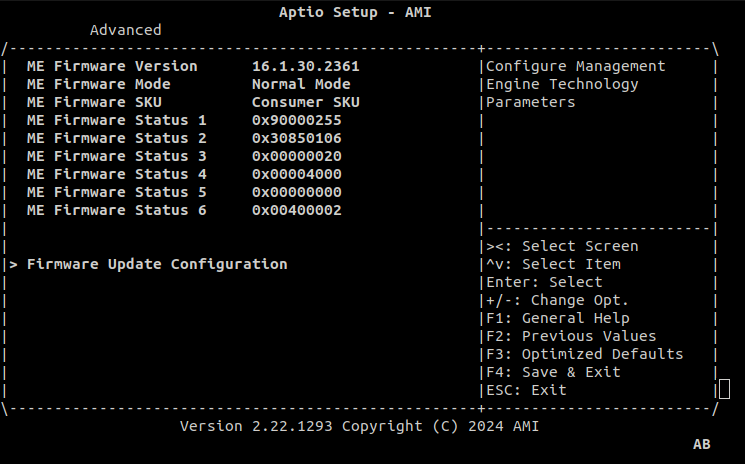Screen dimensions: 745x464
Task: Select the ME Firmware Status 3 row
Action: tap(116, 156)
